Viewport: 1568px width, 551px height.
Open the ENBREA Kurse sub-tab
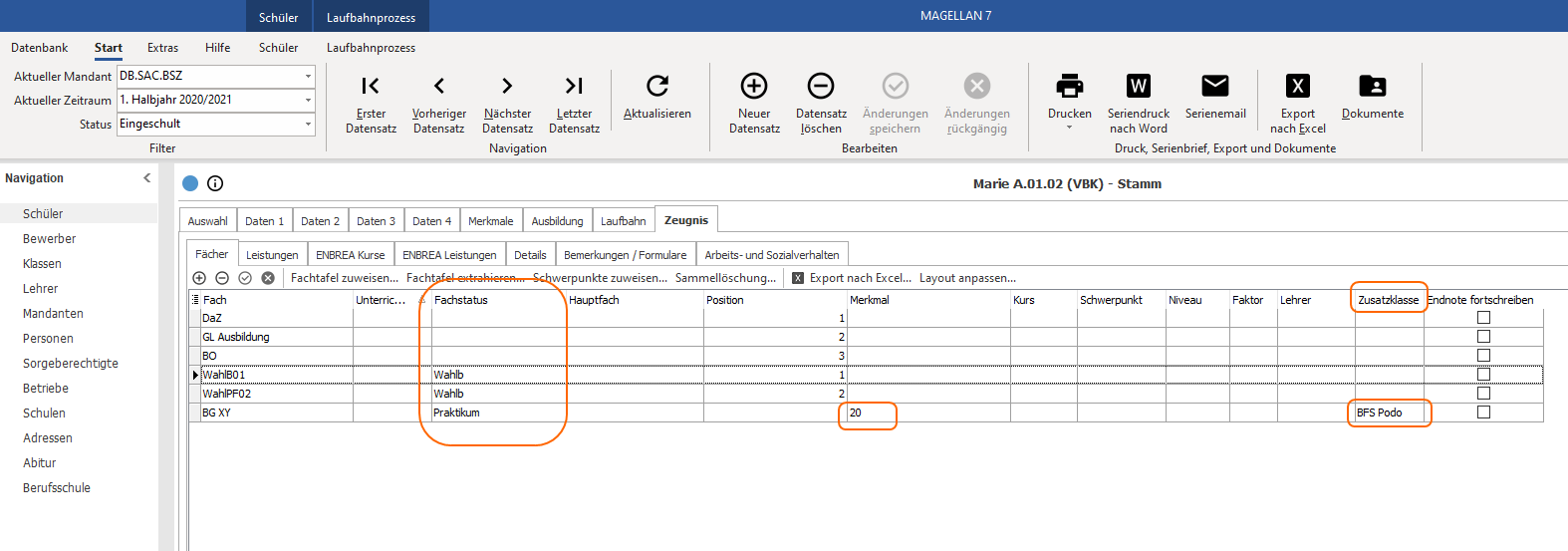pos(350,255)
